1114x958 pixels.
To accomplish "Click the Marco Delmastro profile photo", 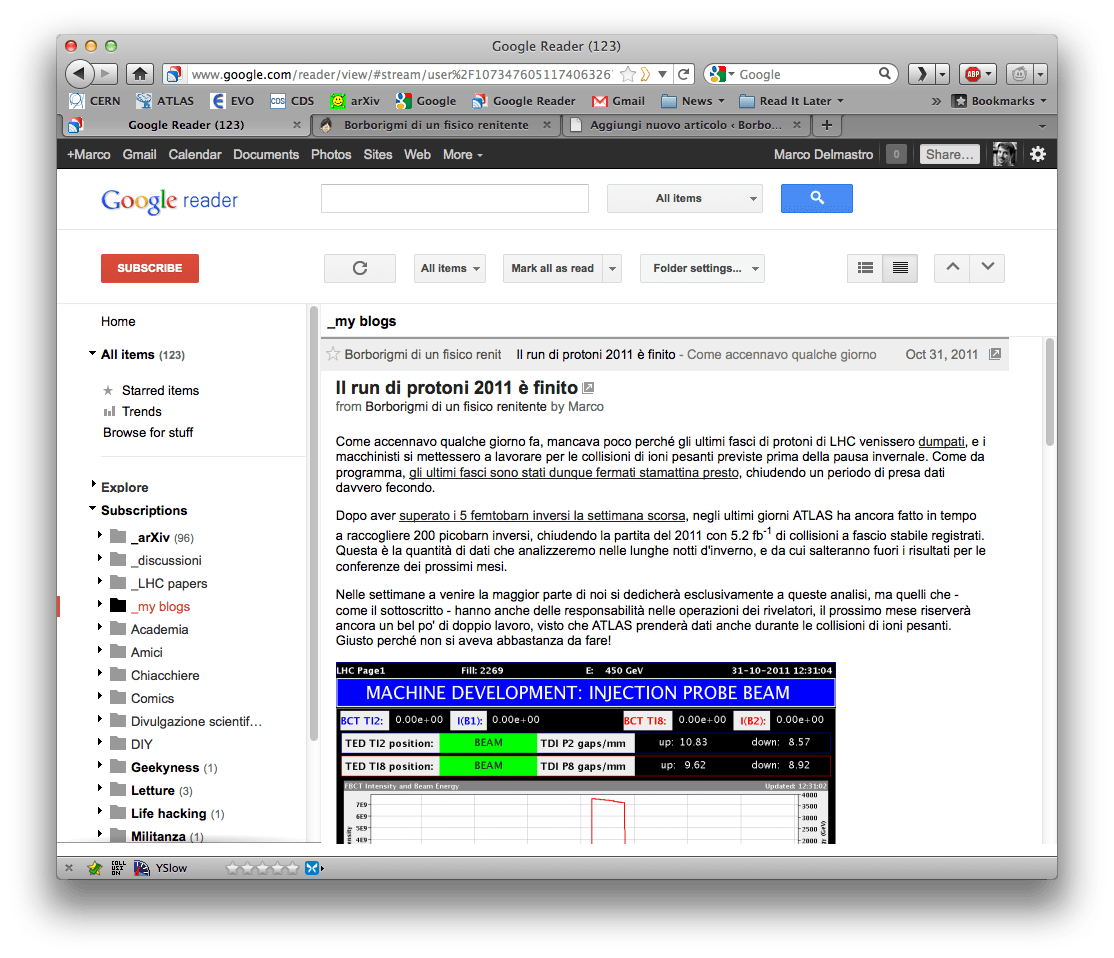I will click(x=1004, y=154).
